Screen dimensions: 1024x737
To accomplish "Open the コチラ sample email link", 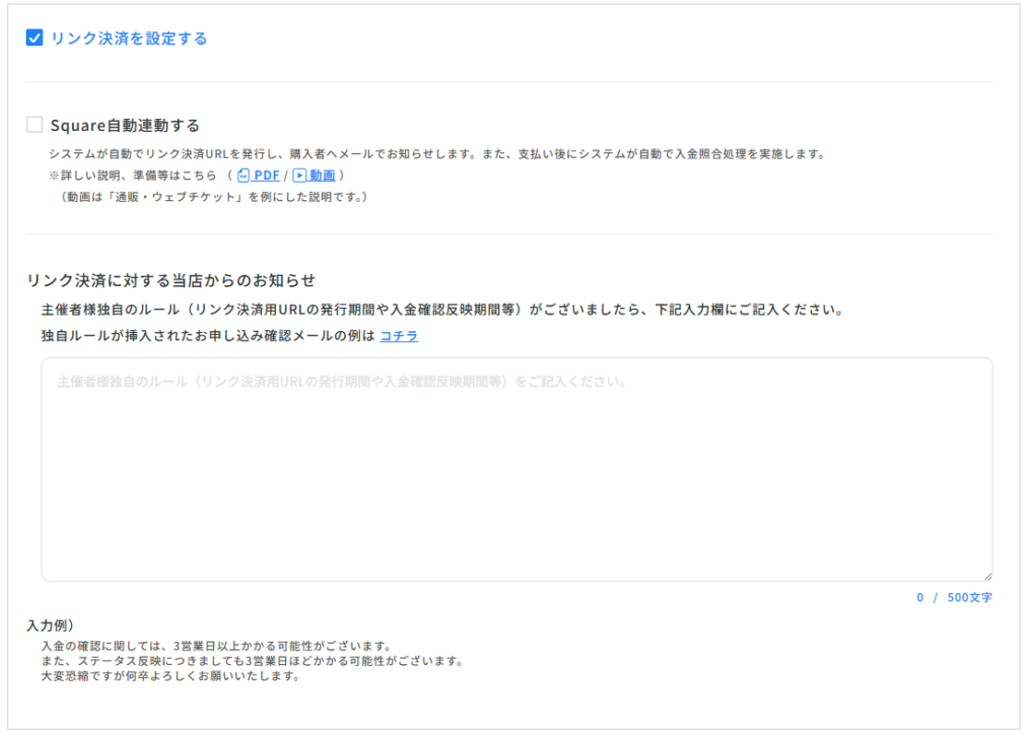I will pos(399,336).
